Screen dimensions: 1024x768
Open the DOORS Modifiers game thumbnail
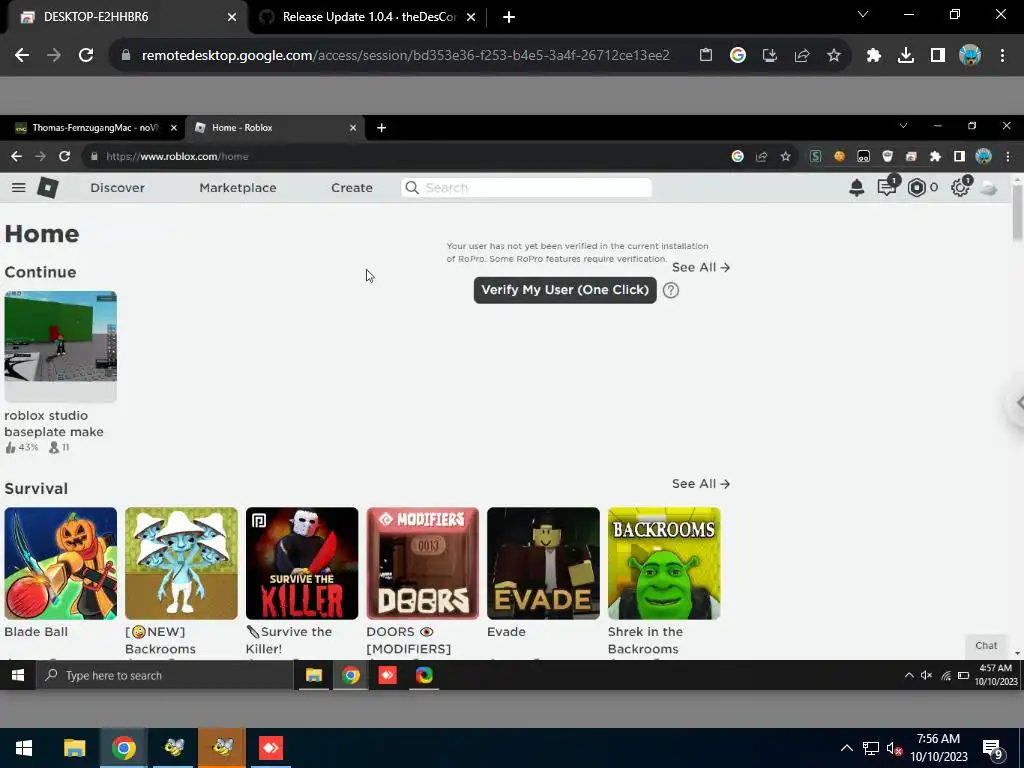tap(423, 564)
